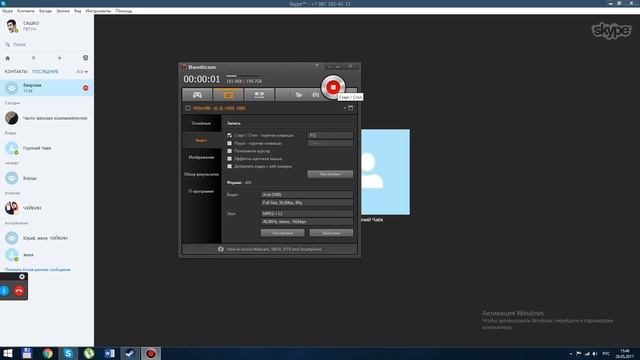This screenshot has width=640, height=360.
Task: Expand the resolution dropdown arrow in Bandicam
Action: (x=344, y=108)
